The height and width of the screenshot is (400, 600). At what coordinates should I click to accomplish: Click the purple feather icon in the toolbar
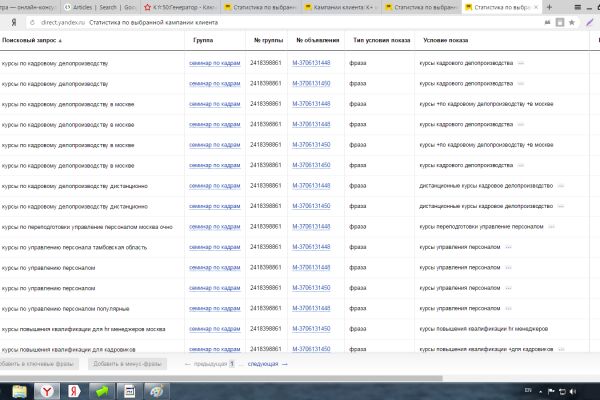click(x=590, y=22)
